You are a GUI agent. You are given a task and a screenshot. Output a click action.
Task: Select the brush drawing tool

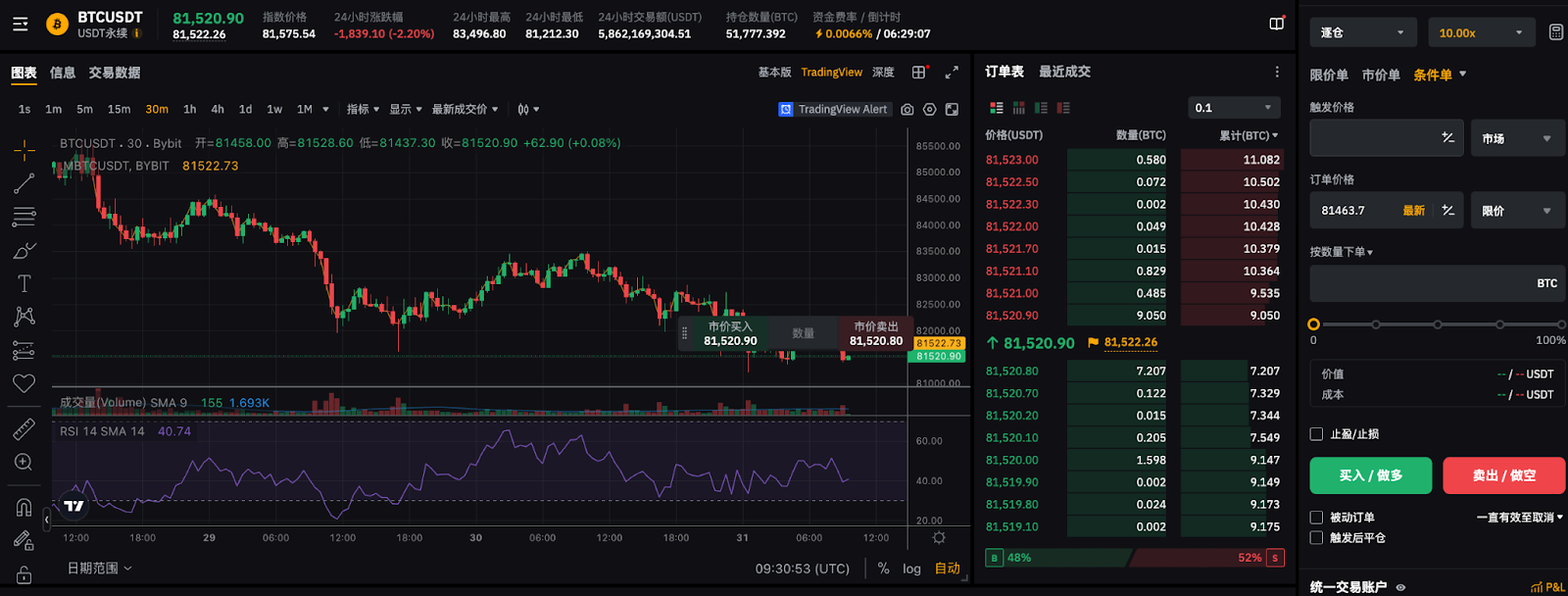[24, 250]
